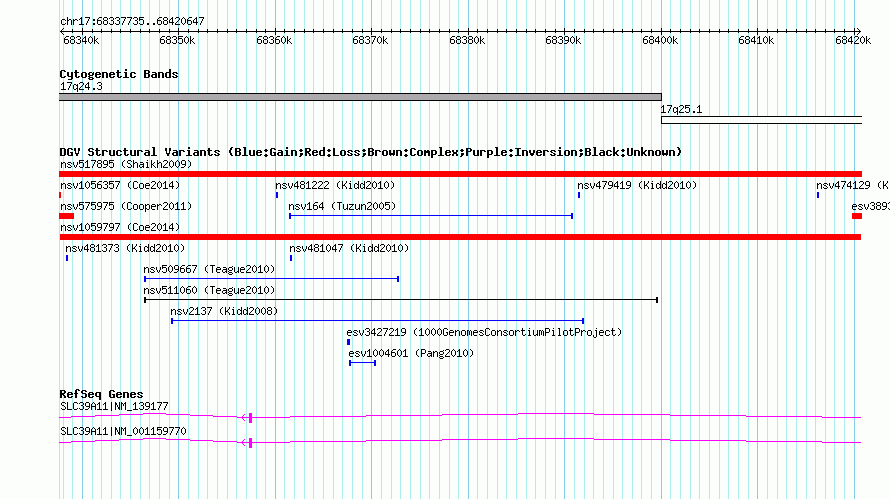This screenshot has height=499, width=890.
Task: Select the red nsv575975 (Cooper2011) loss block
Action: point(66,216)
